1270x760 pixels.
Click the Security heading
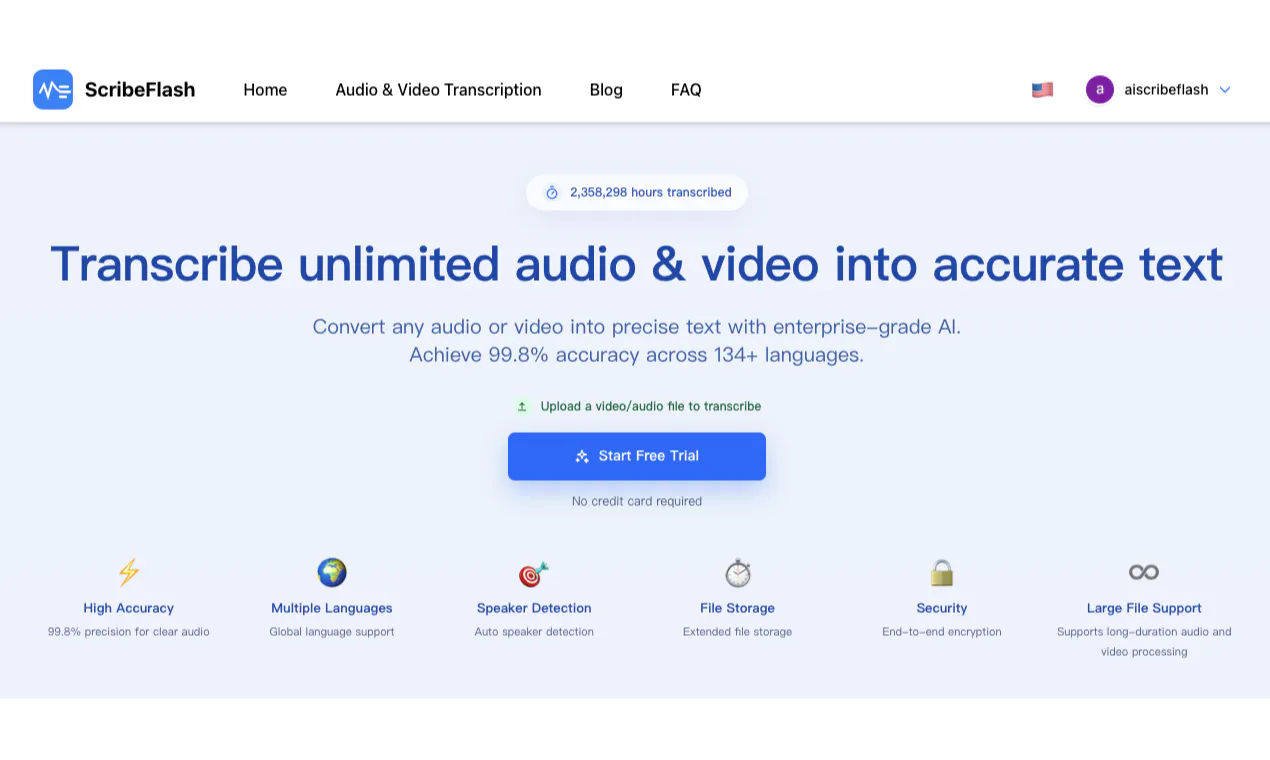[942, 608]
